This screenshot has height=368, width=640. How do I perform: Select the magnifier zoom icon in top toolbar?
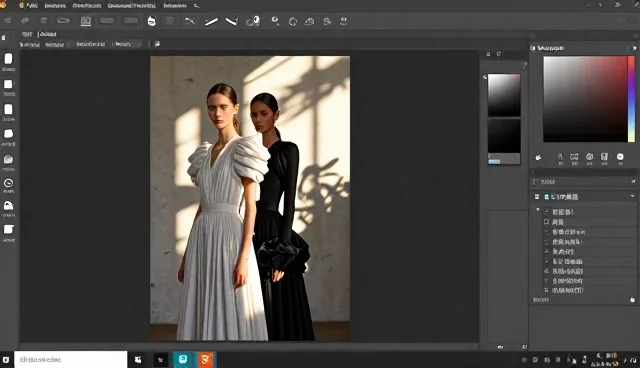(276, 21)
